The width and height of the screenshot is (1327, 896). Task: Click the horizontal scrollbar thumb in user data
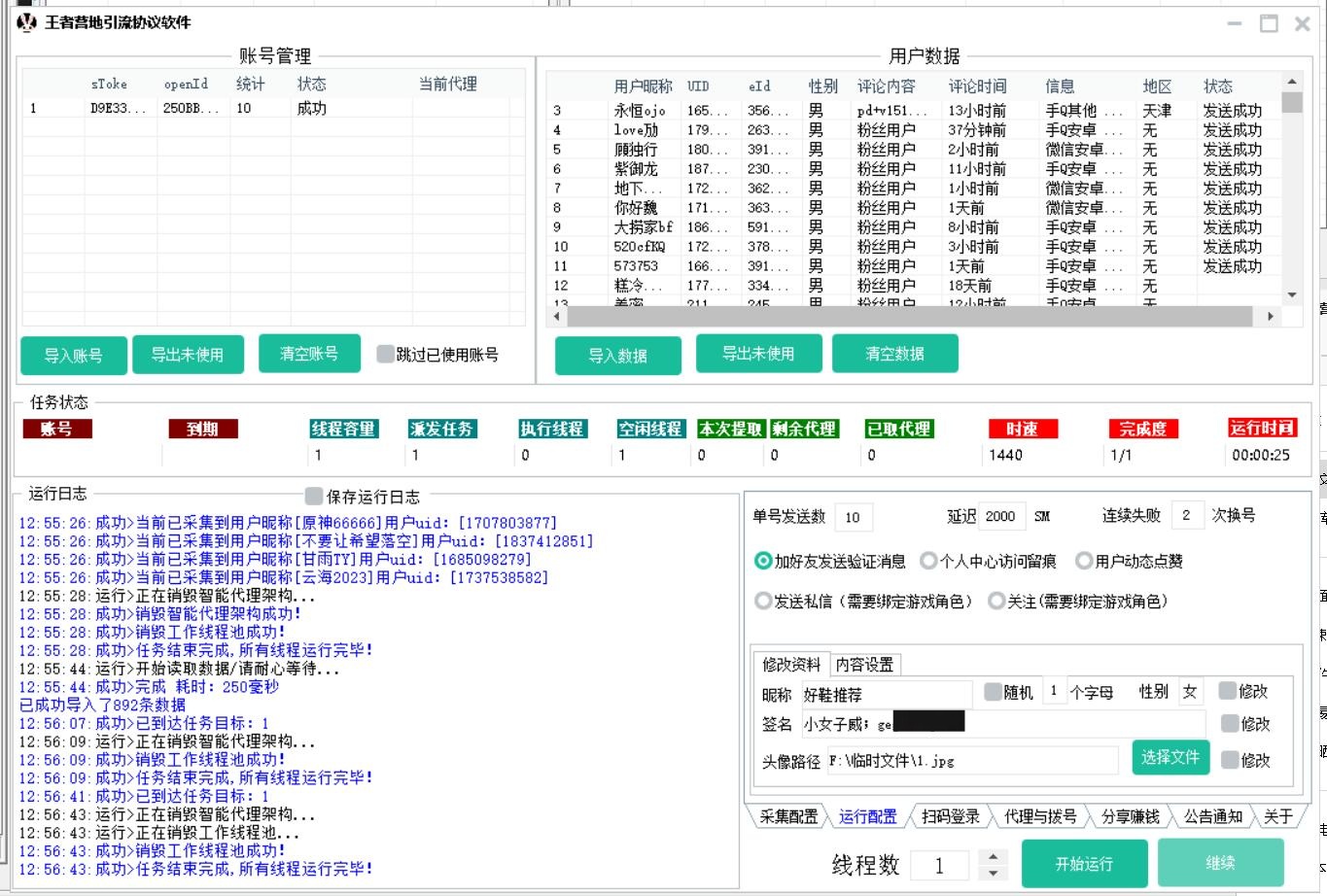[914, 316]
